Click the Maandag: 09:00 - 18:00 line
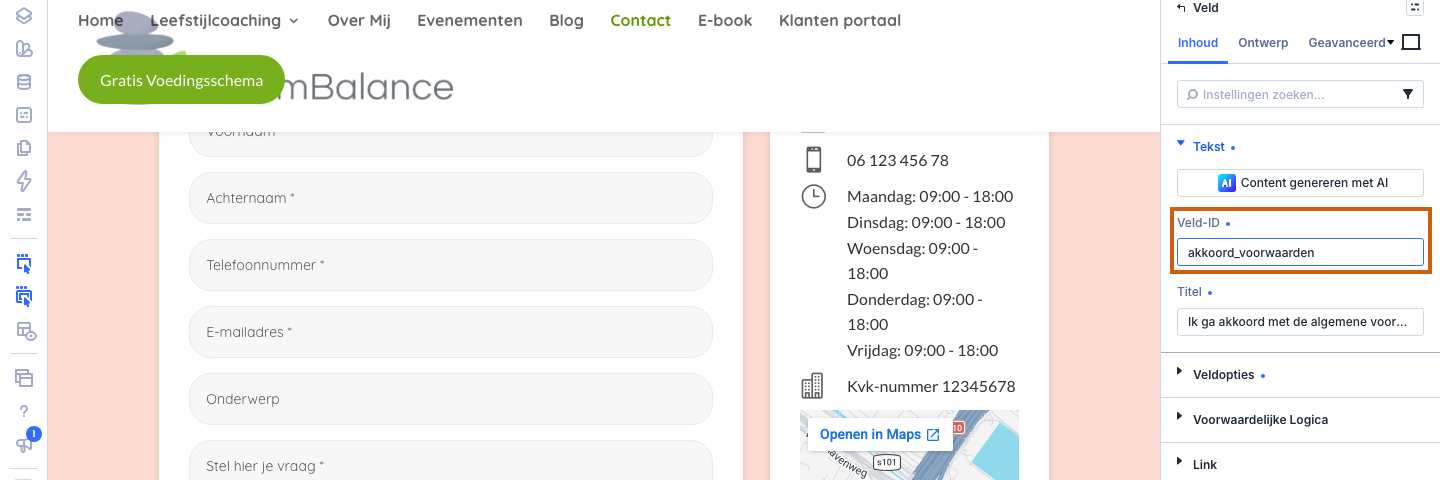 pos(930,196)
